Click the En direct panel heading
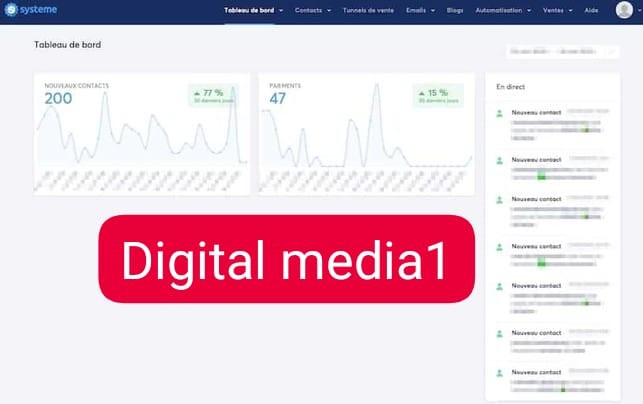This screenshot has height=404, width=643. pyautogui.click(x=511, y=87)
